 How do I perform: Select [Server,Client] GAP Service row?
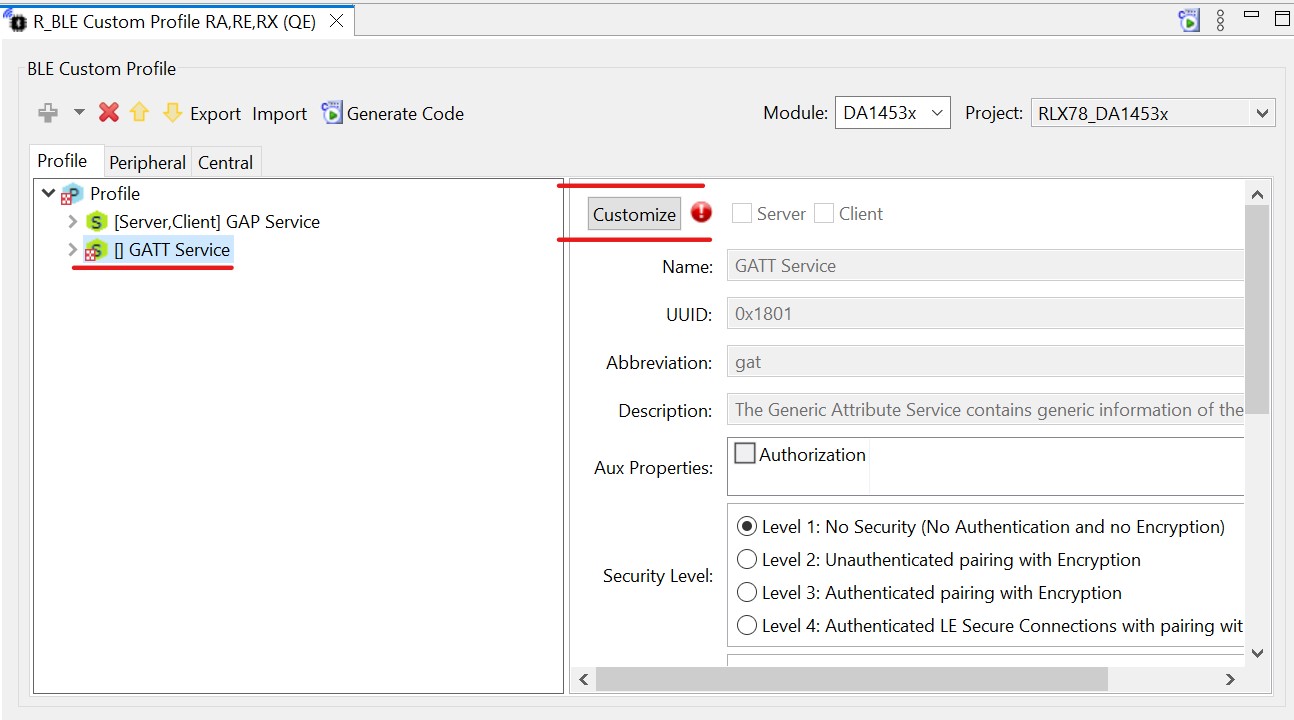pos(217,221)
